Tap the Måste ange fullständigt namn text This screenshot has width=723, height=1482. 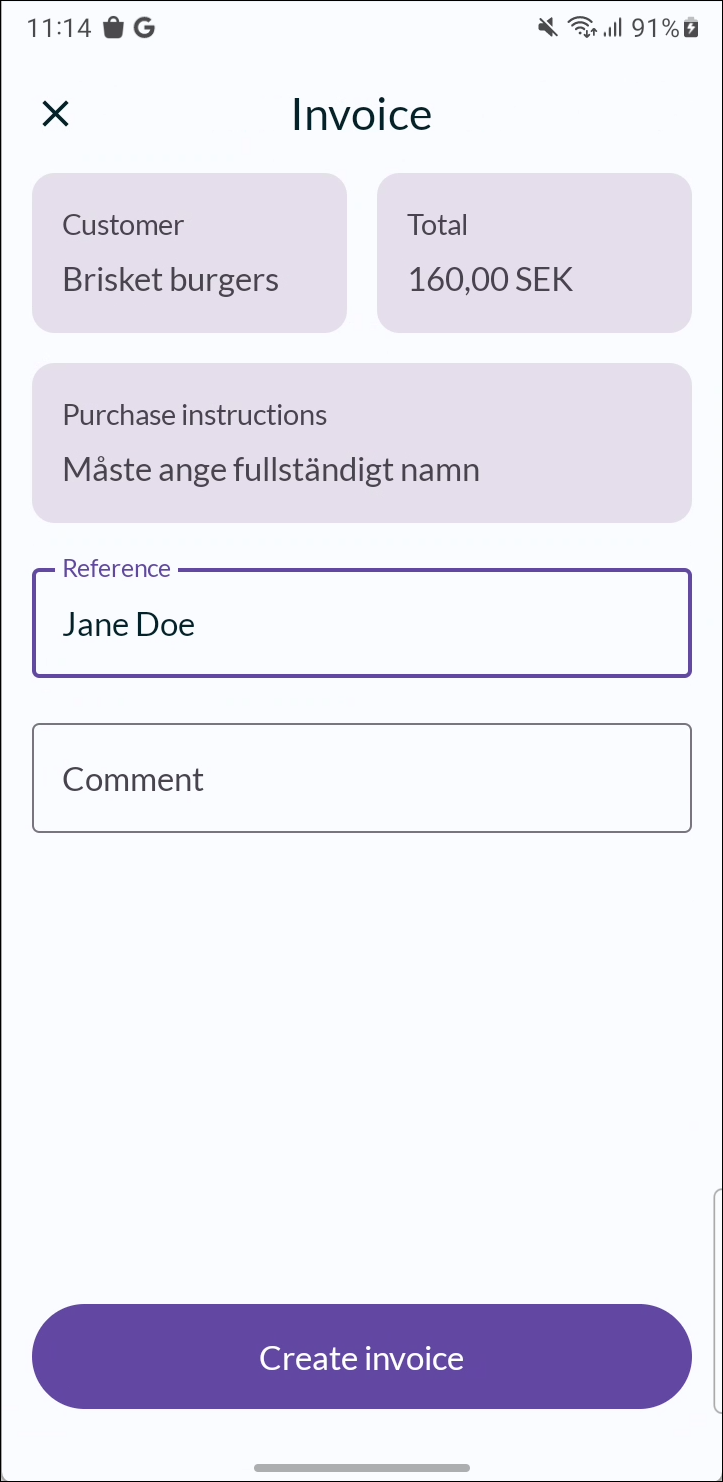(271, 469)
